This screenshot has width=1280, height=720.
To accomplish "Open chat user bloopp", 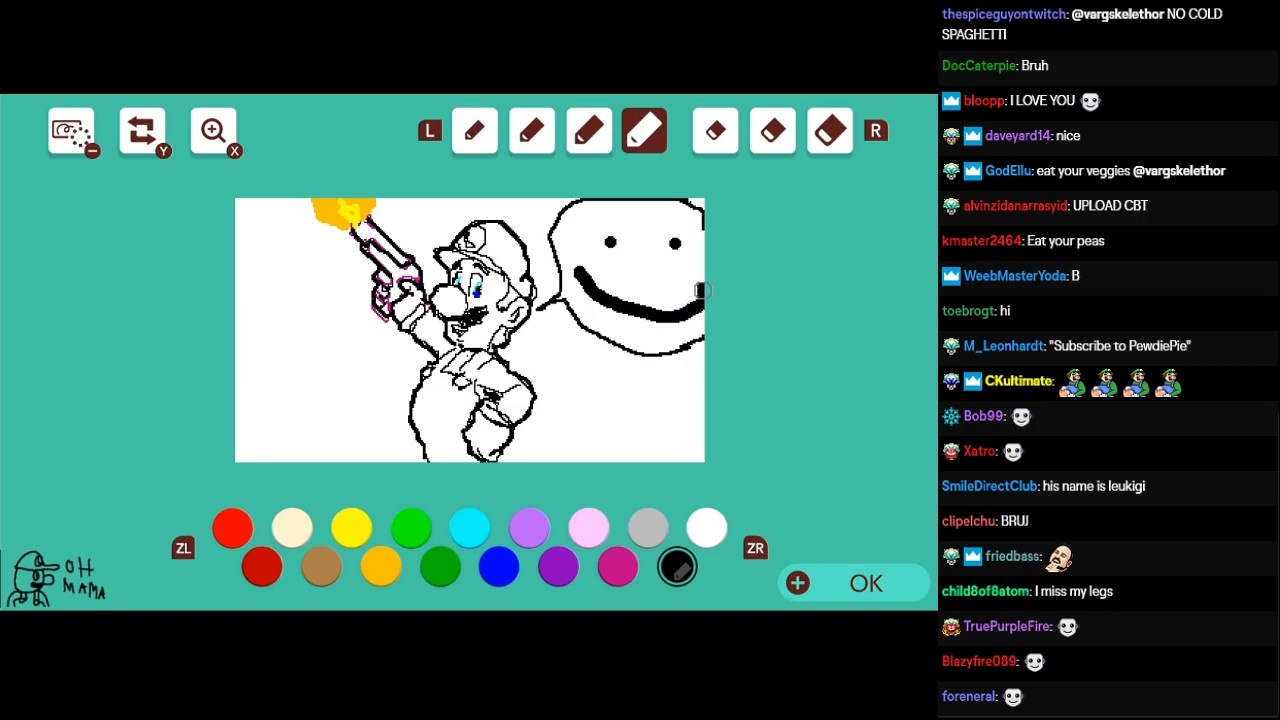I will (x=984, y=100).
